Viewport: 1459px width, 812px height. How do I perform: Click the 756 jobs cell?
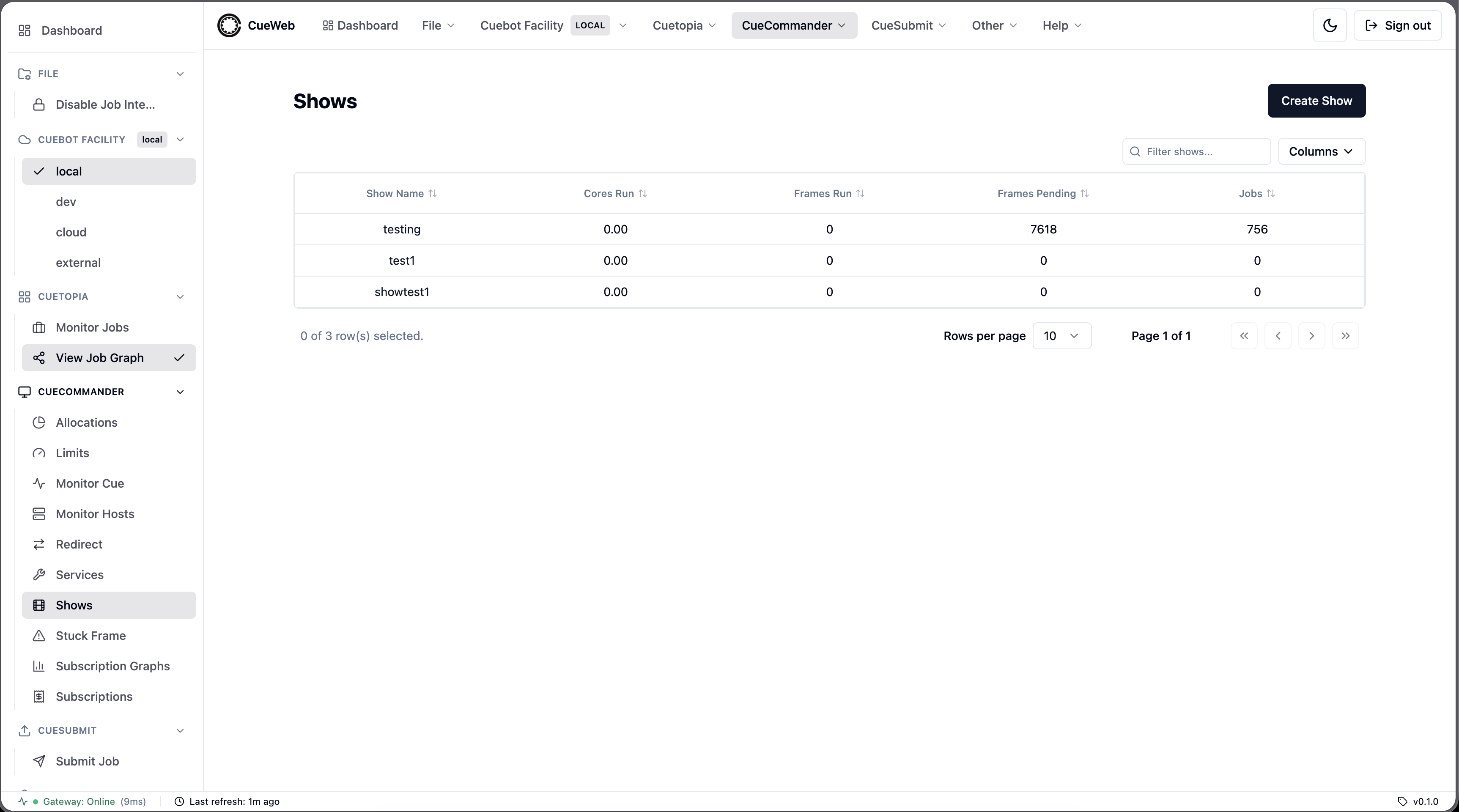[1257, 229]
